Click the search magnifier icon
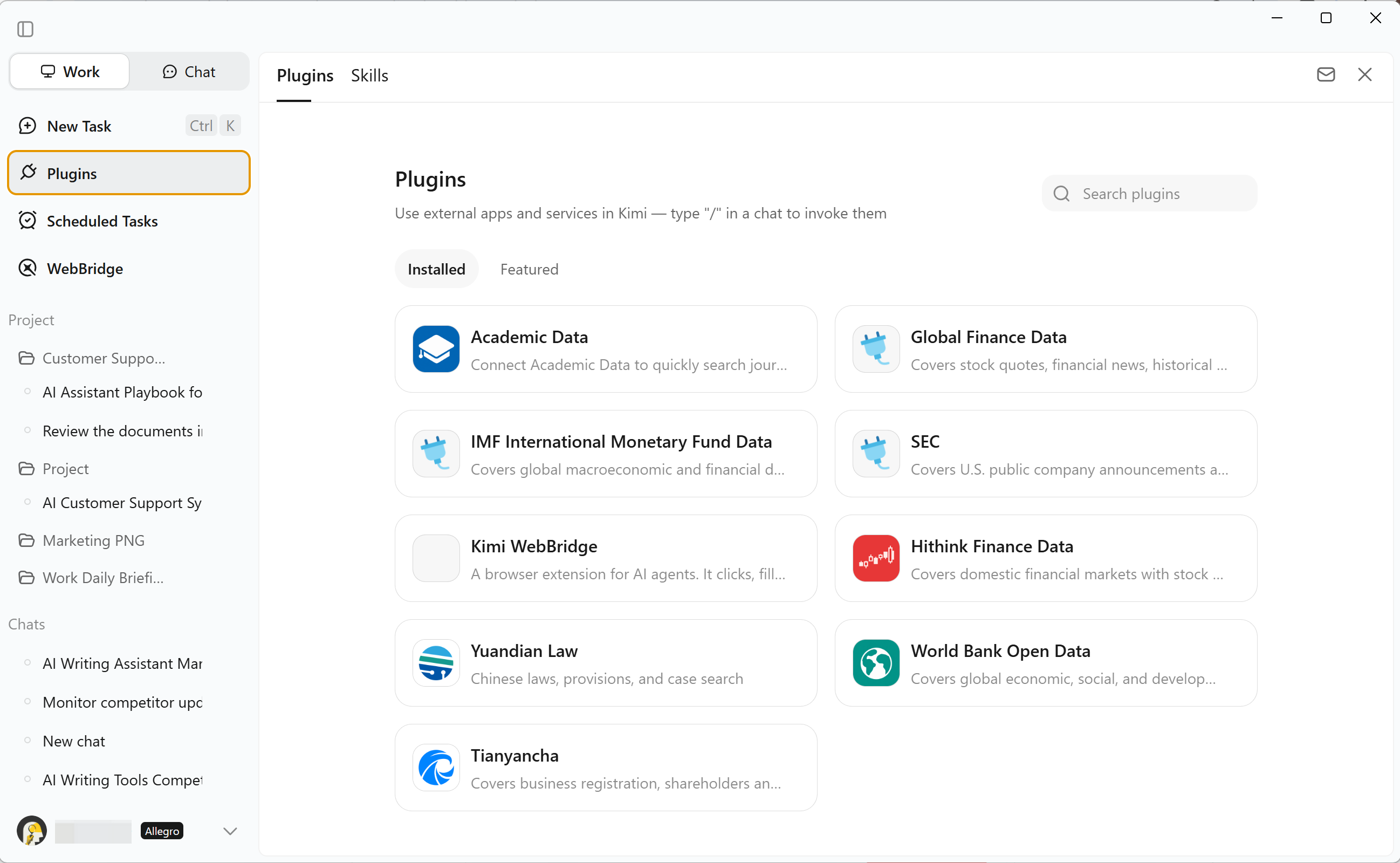Screen dimensions: 1400x863 (1061, 194)
